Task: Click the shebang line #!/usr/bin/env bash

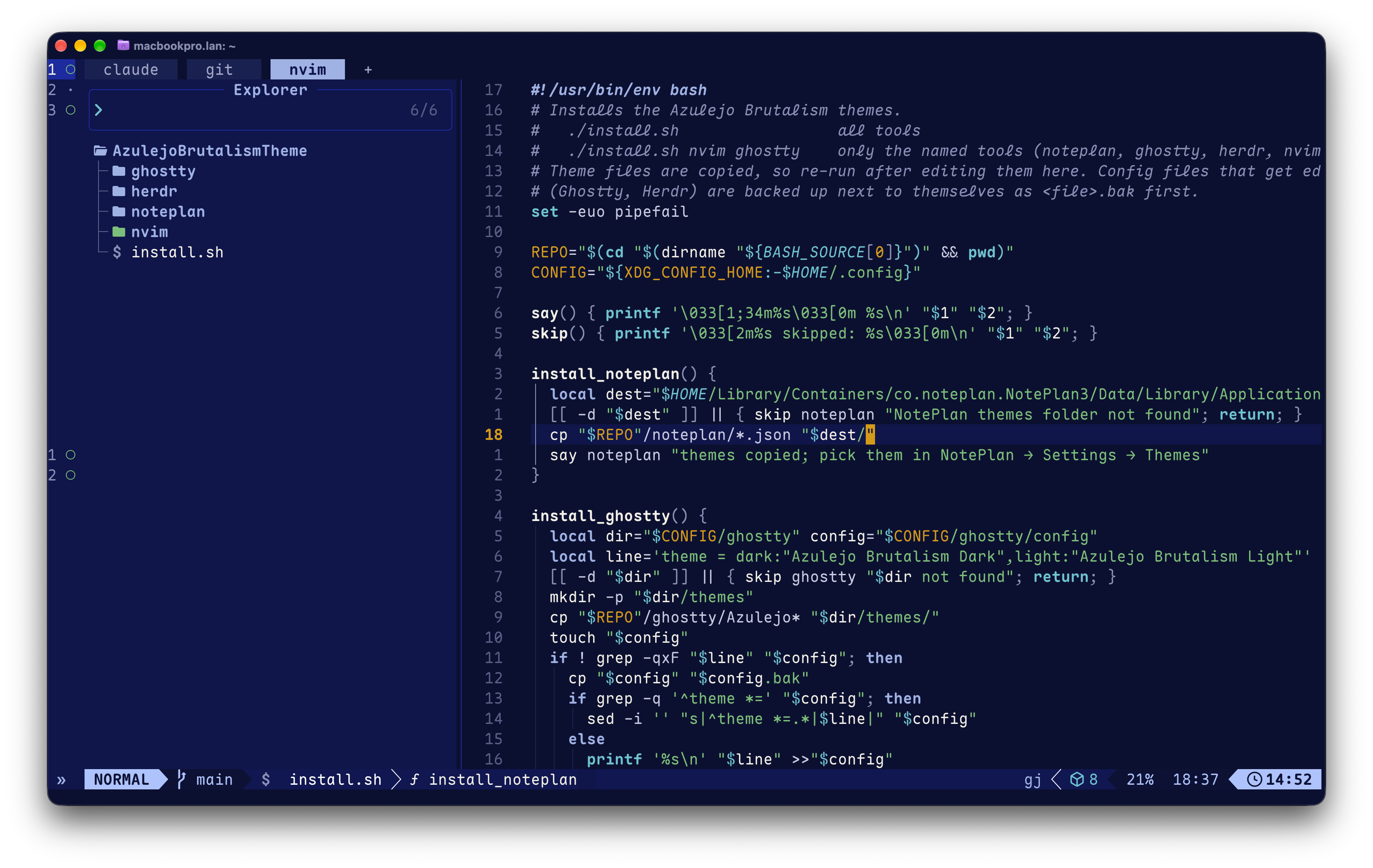Action: click(x=618, y=90)
